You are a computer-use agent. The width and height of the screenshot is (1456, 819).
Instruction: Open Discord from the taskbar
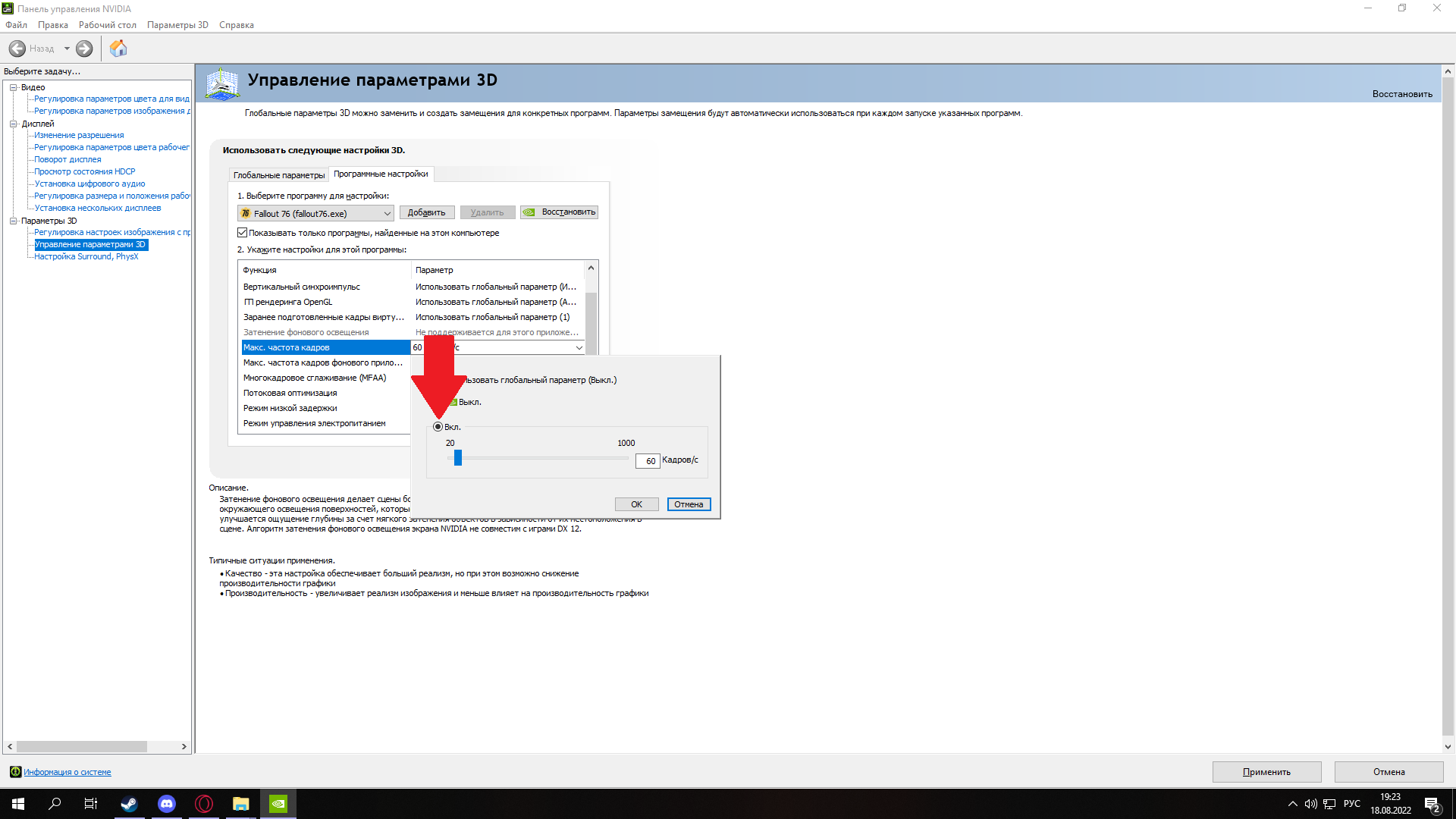[x=166, y=804]
